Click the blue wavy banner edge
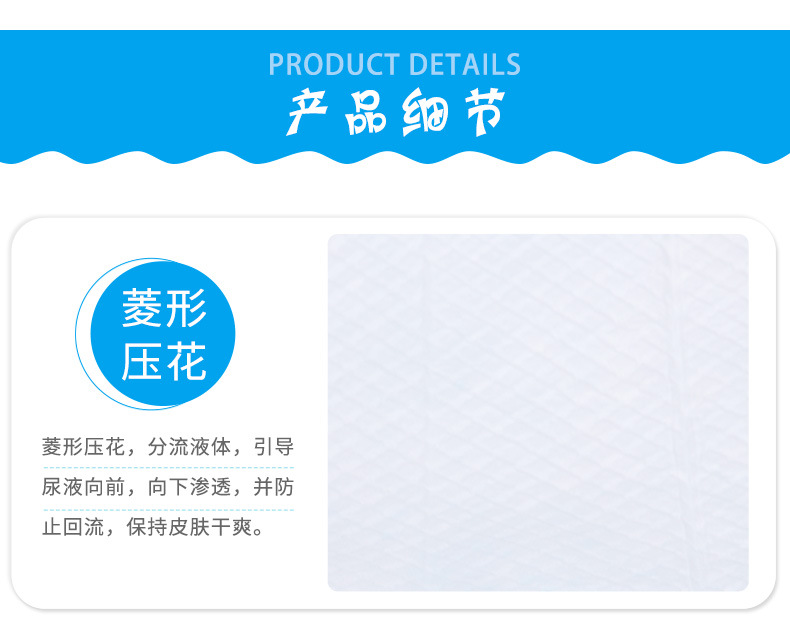 395,157
